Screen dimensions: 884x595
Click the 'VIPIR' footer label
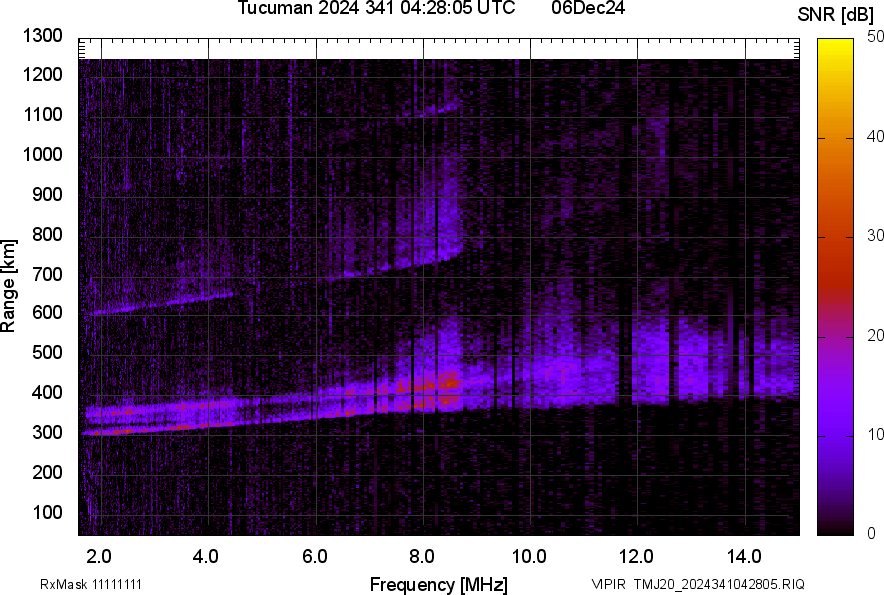point(608,584)
